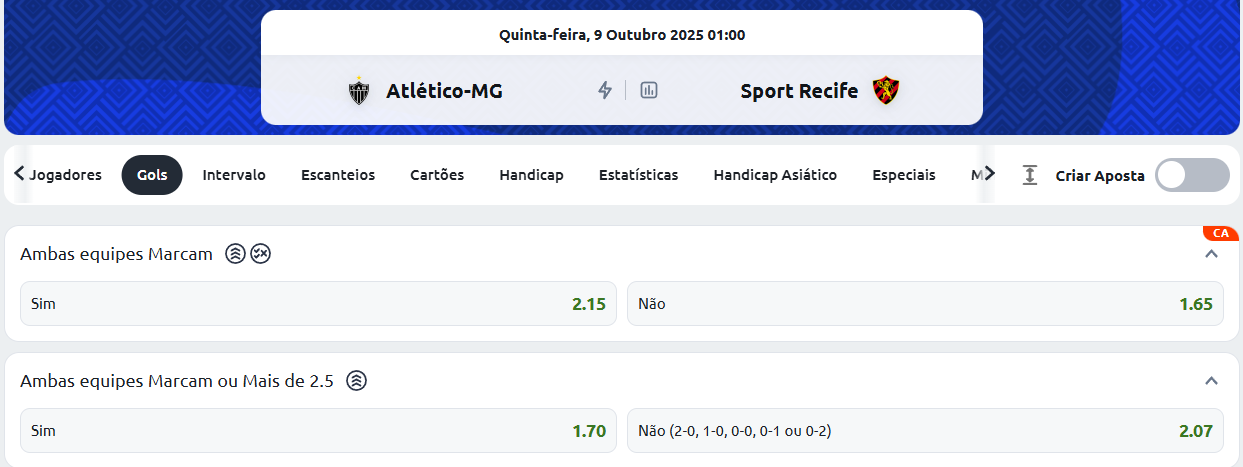Click the collapse-all markets icon

1030,175
